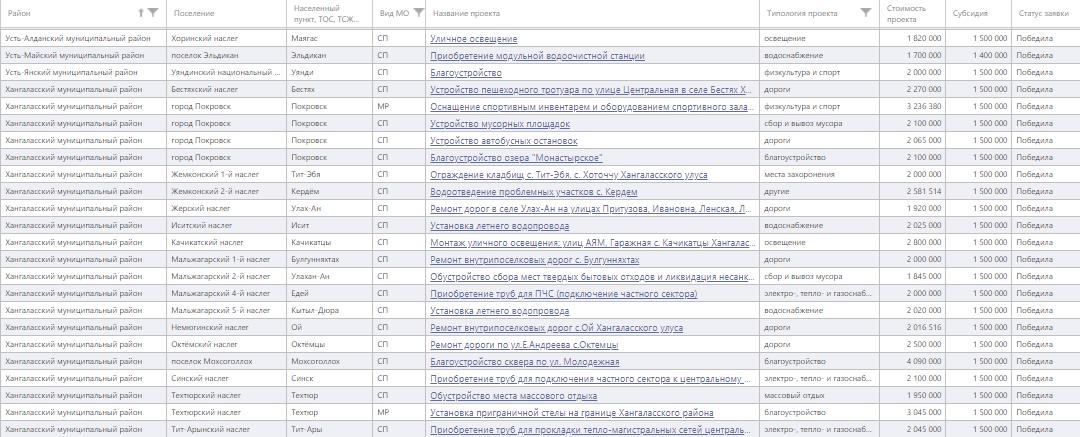Click the Синский наслег cell
This screenshot has height=437, width=1080.
coord(227,378)
